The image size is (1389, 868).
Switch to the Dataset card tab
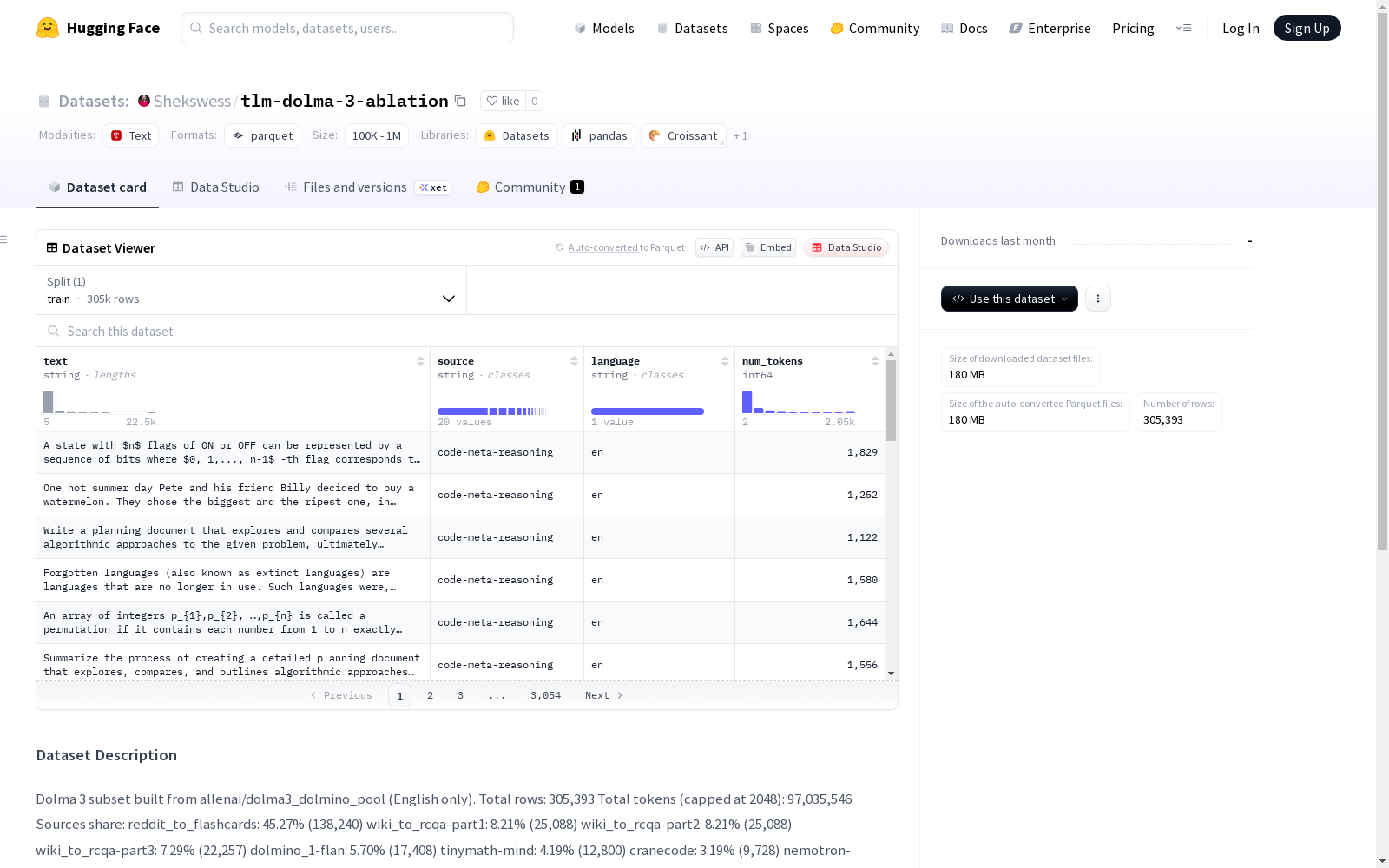click(x=97, y=187)
